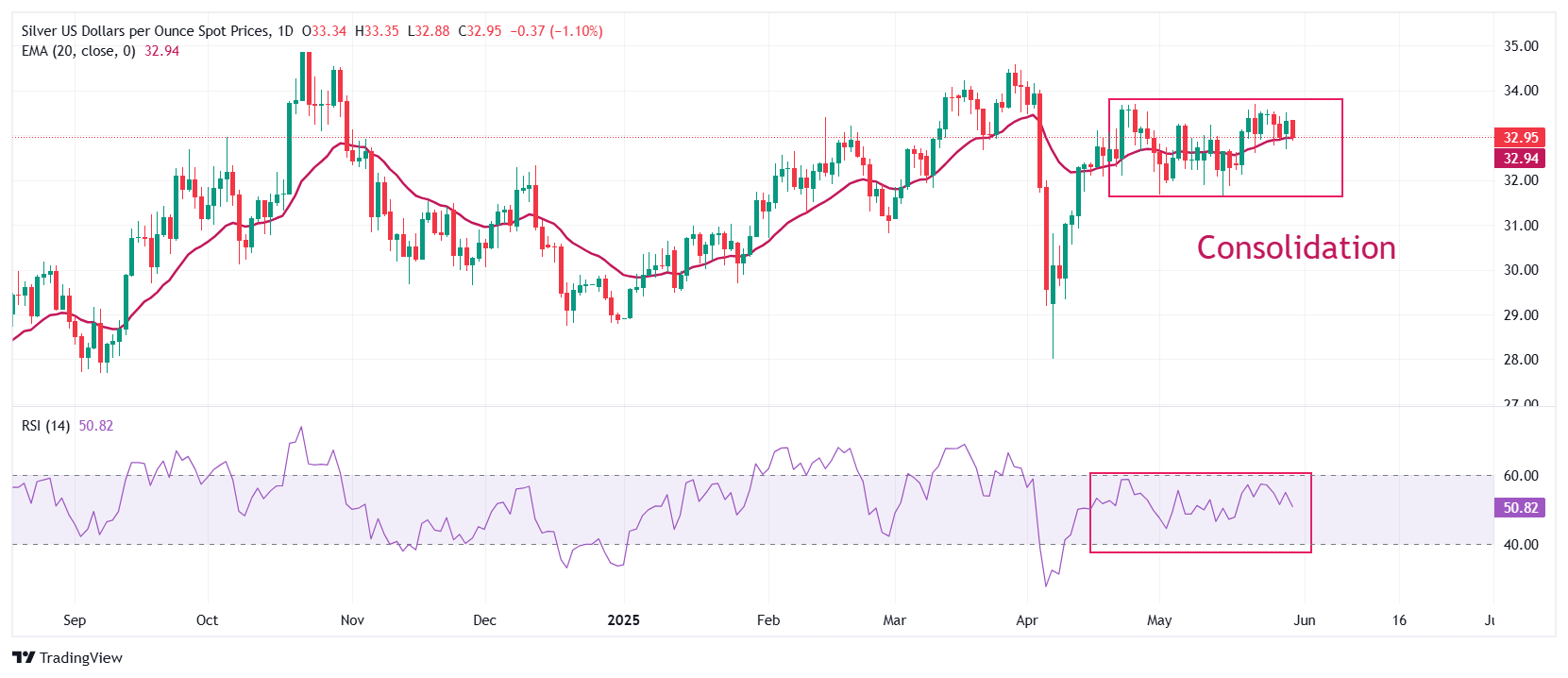This screenshot has height=678, width=1568.
Task: Click the TradingView logo icon
Action: [24, 658]
